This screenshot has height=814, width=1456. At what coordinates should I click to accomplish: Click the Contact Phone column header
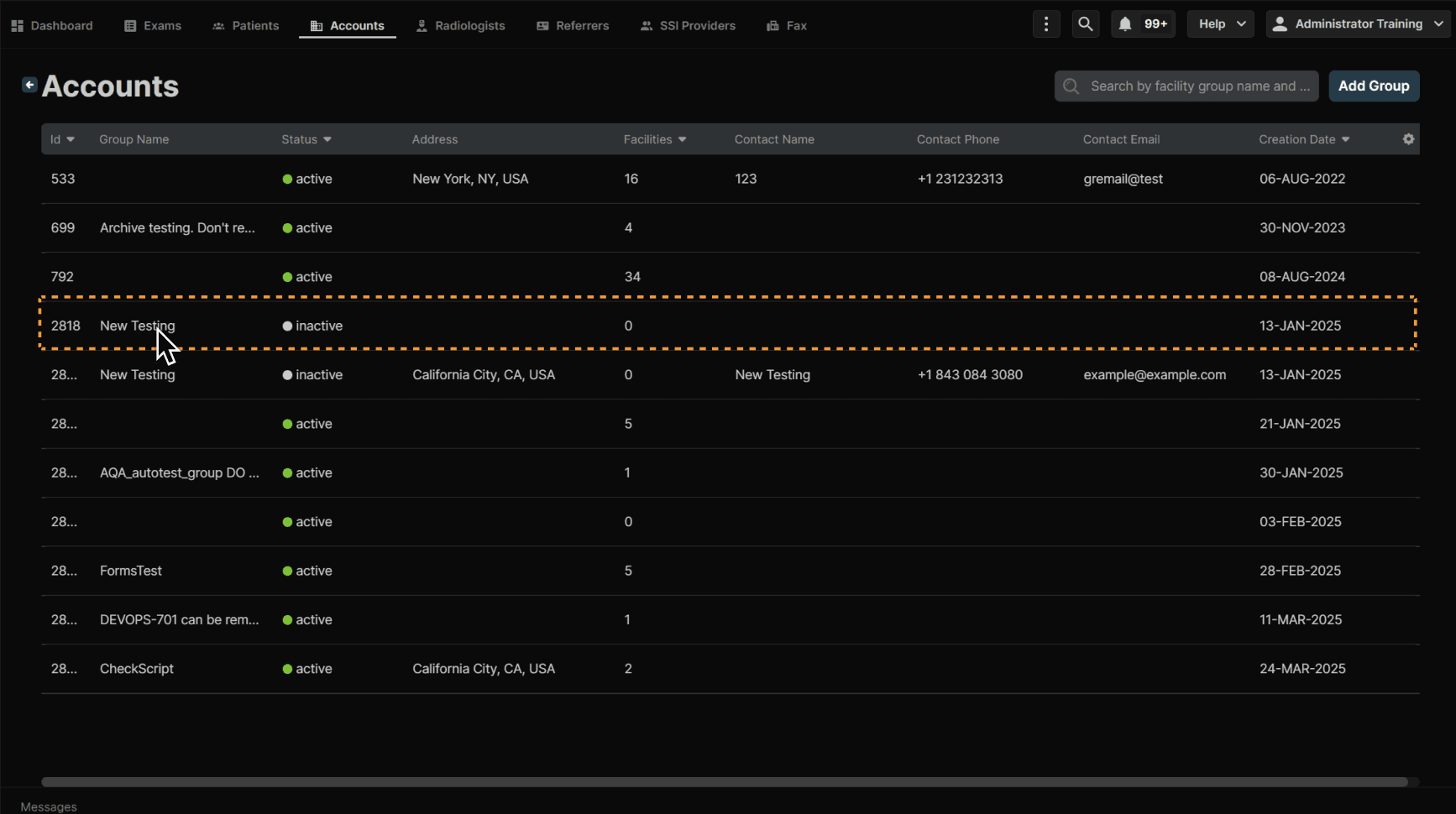[x=958, y=139]
